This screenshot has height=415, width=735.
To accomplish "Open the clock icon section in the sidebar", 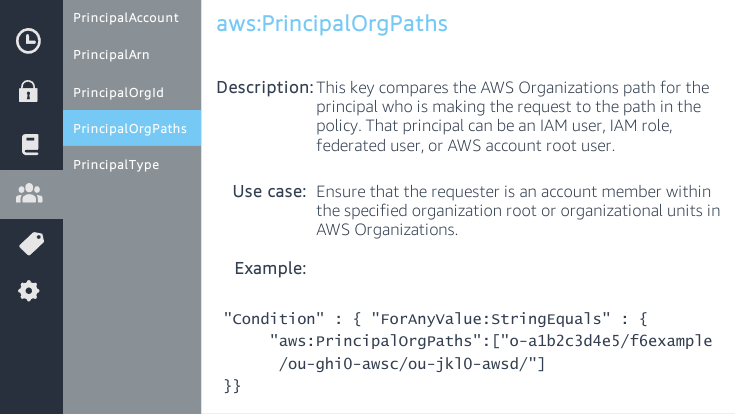I will pos(30,41).
